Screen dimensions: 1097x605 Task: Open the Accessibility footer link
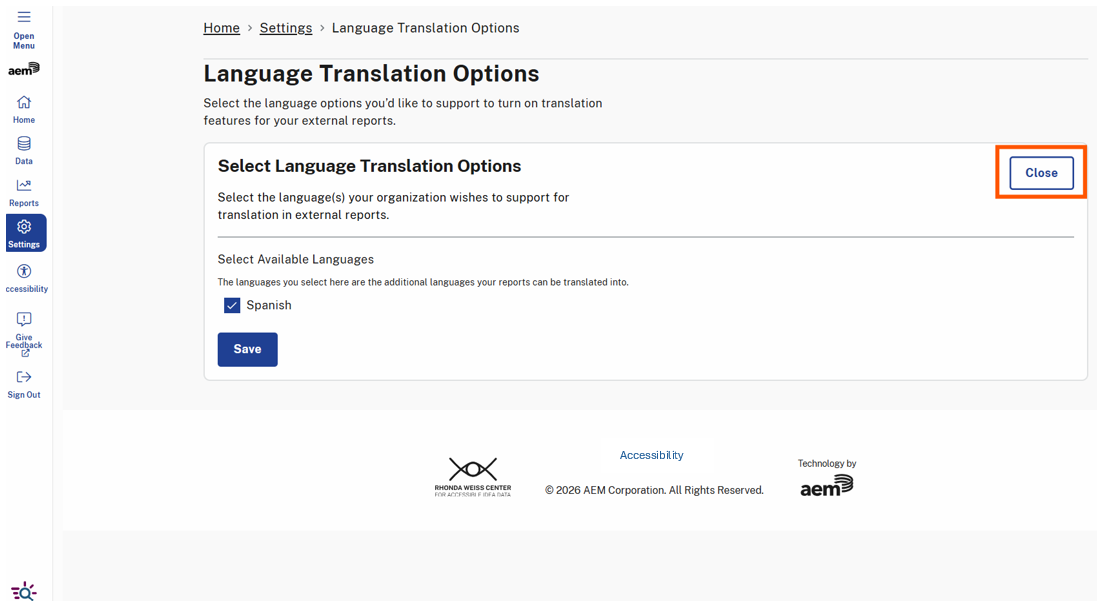pos(651,455)
